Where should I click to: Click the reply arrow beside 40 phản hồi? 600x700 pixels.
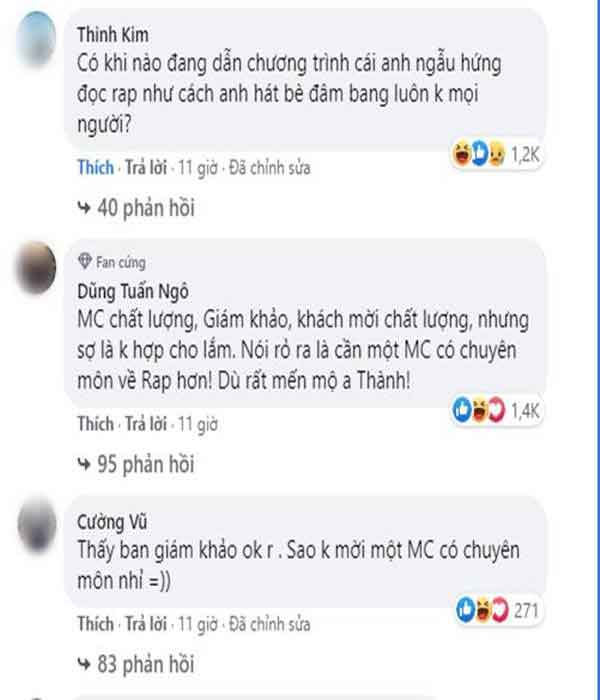(84, 208)
